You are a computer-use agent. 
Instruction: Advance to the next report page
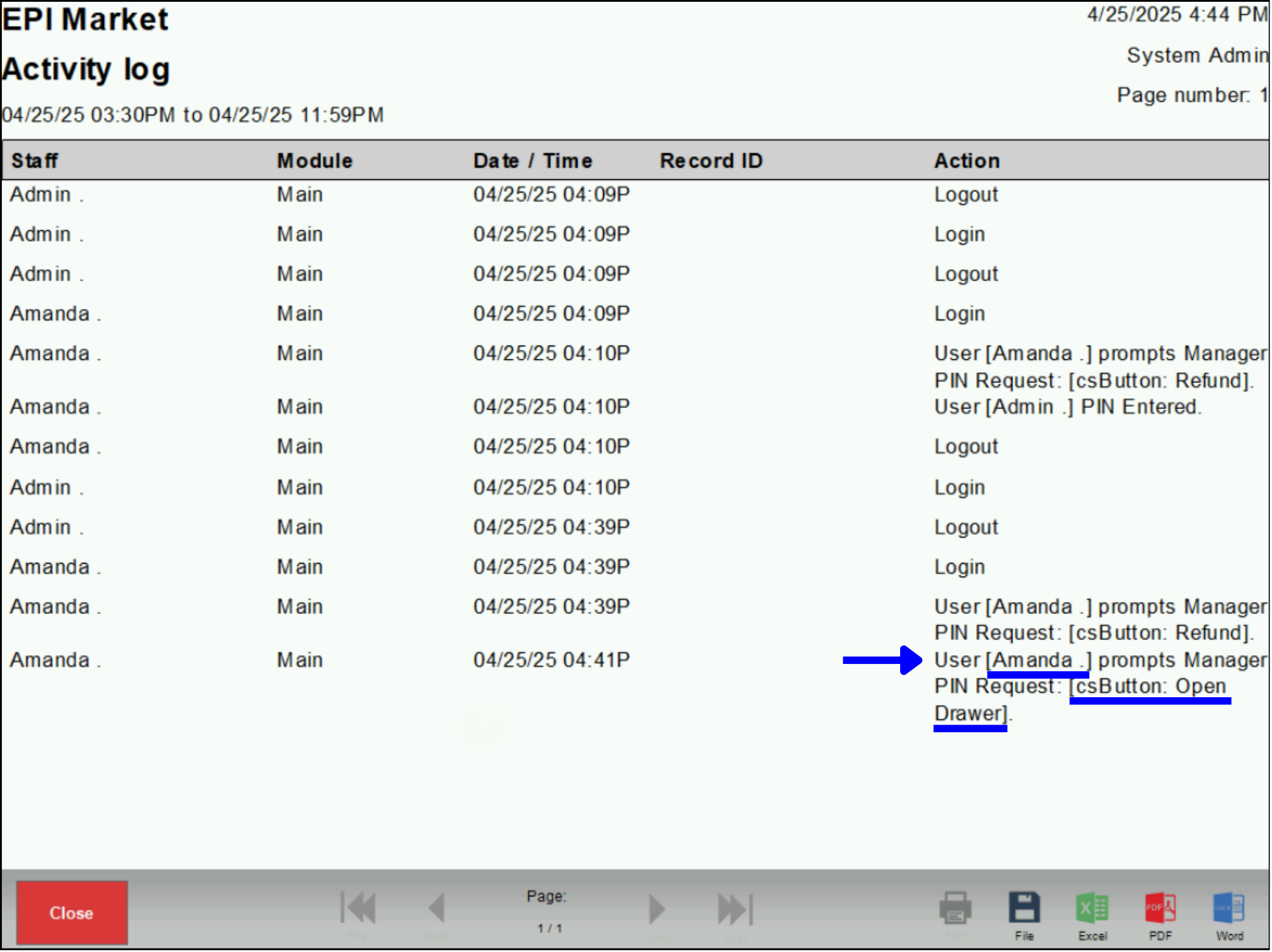click(x=657, y=909)
